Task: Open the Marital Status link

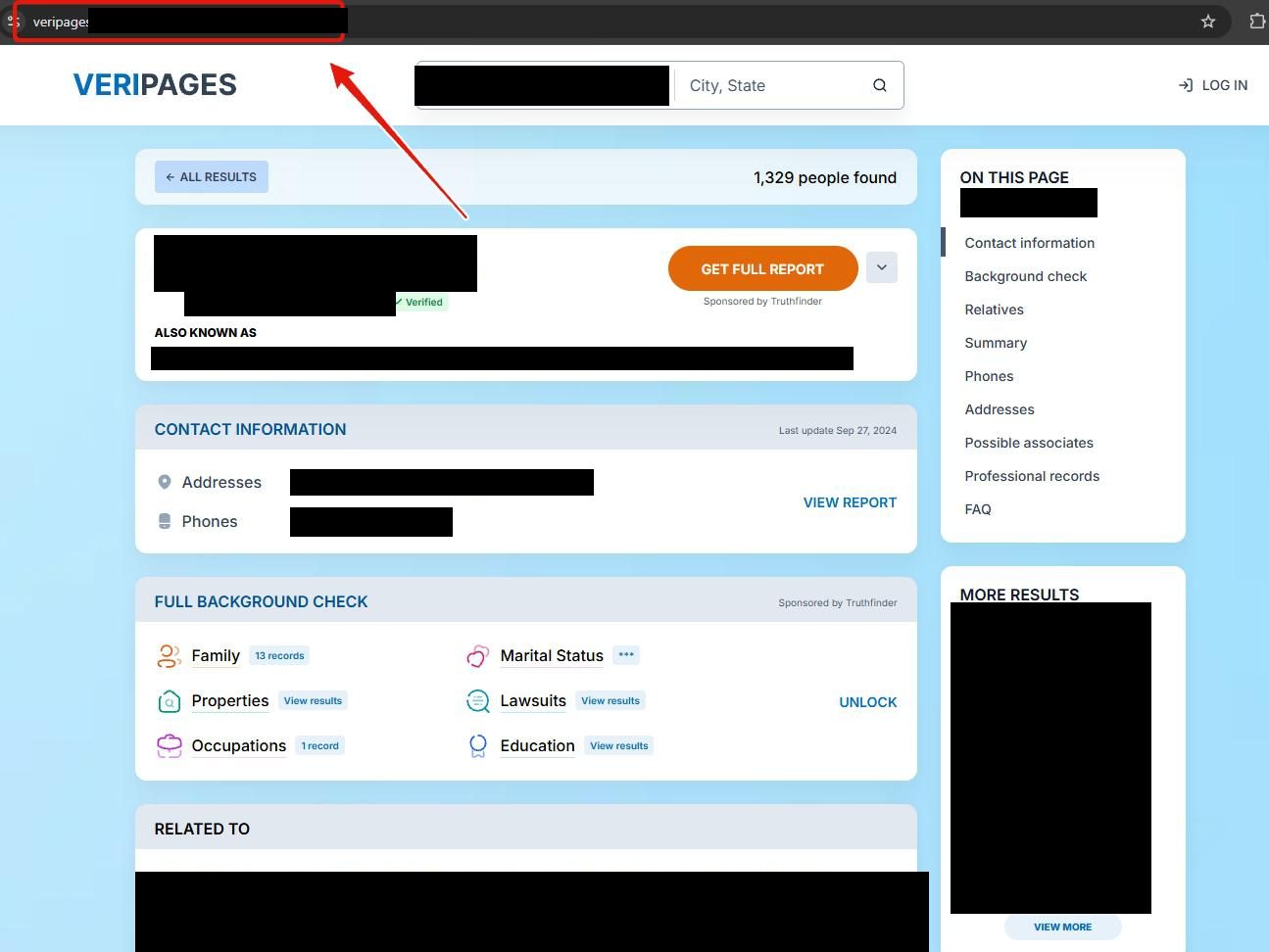Action: point(552,656)
